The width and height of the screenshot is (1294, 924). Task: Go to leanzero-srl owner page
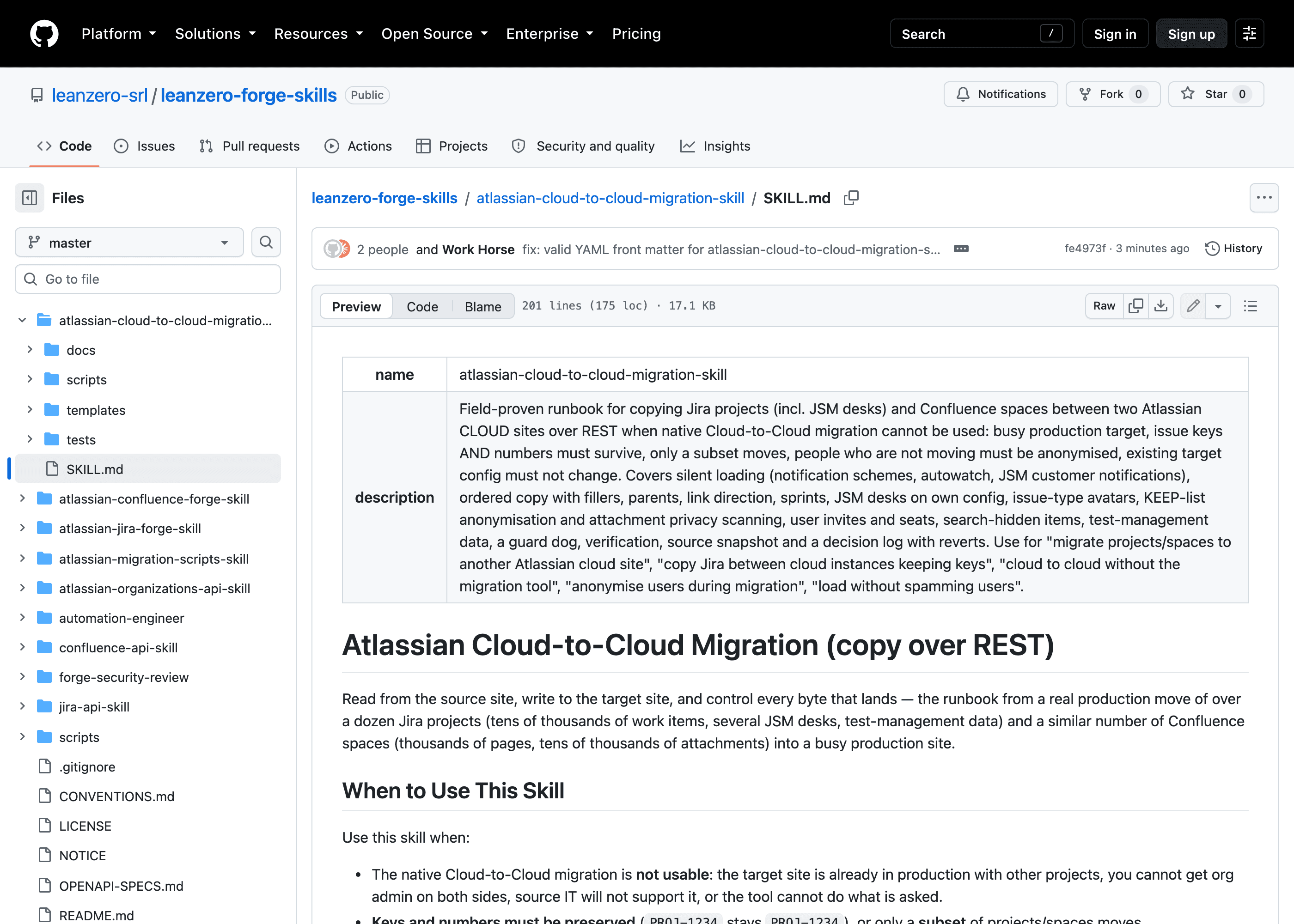tap(99, 95)
